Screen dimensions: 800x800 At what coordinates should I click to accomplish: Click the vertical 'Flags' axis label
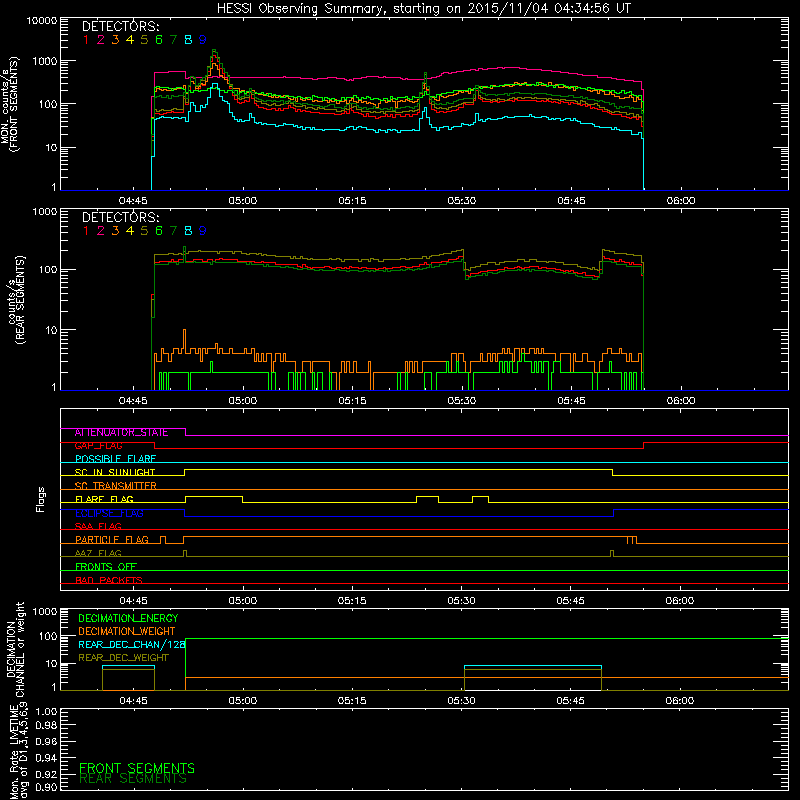[40, 499]
